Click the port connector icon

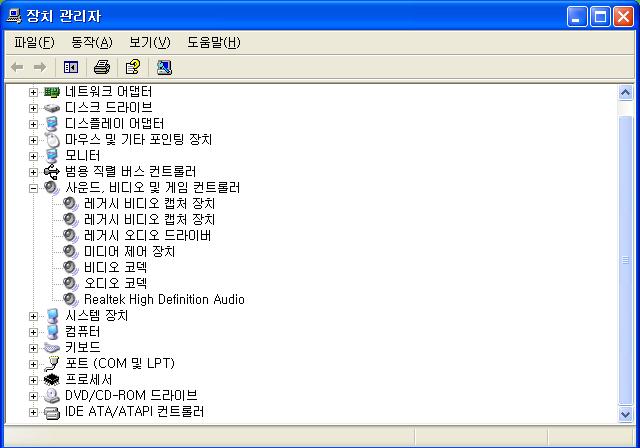52,364
